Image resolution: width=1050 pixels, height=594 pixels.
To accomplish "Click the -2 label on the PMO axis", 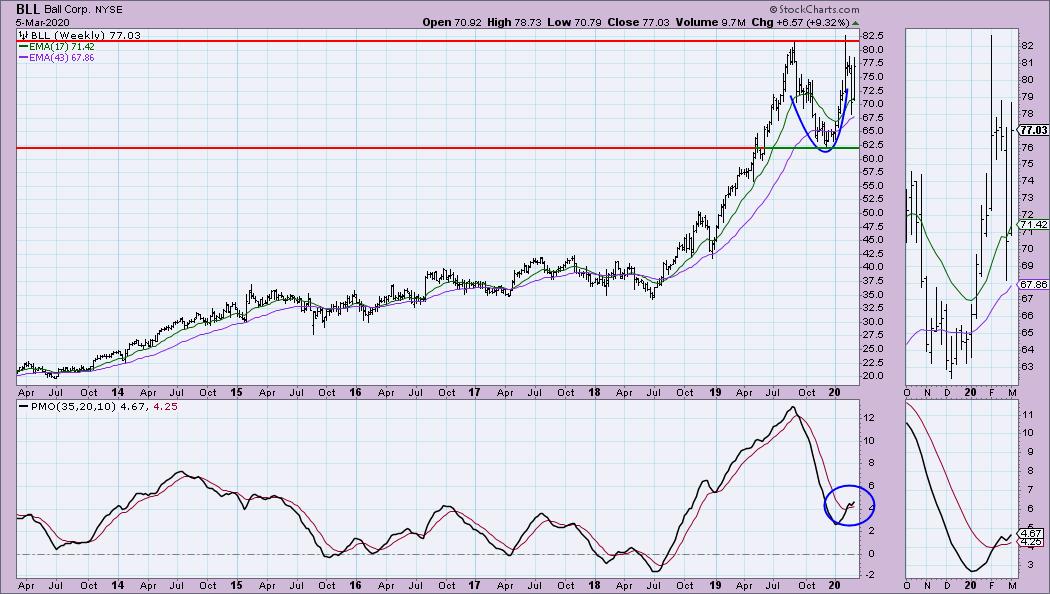I will click(x=869, y=576).
